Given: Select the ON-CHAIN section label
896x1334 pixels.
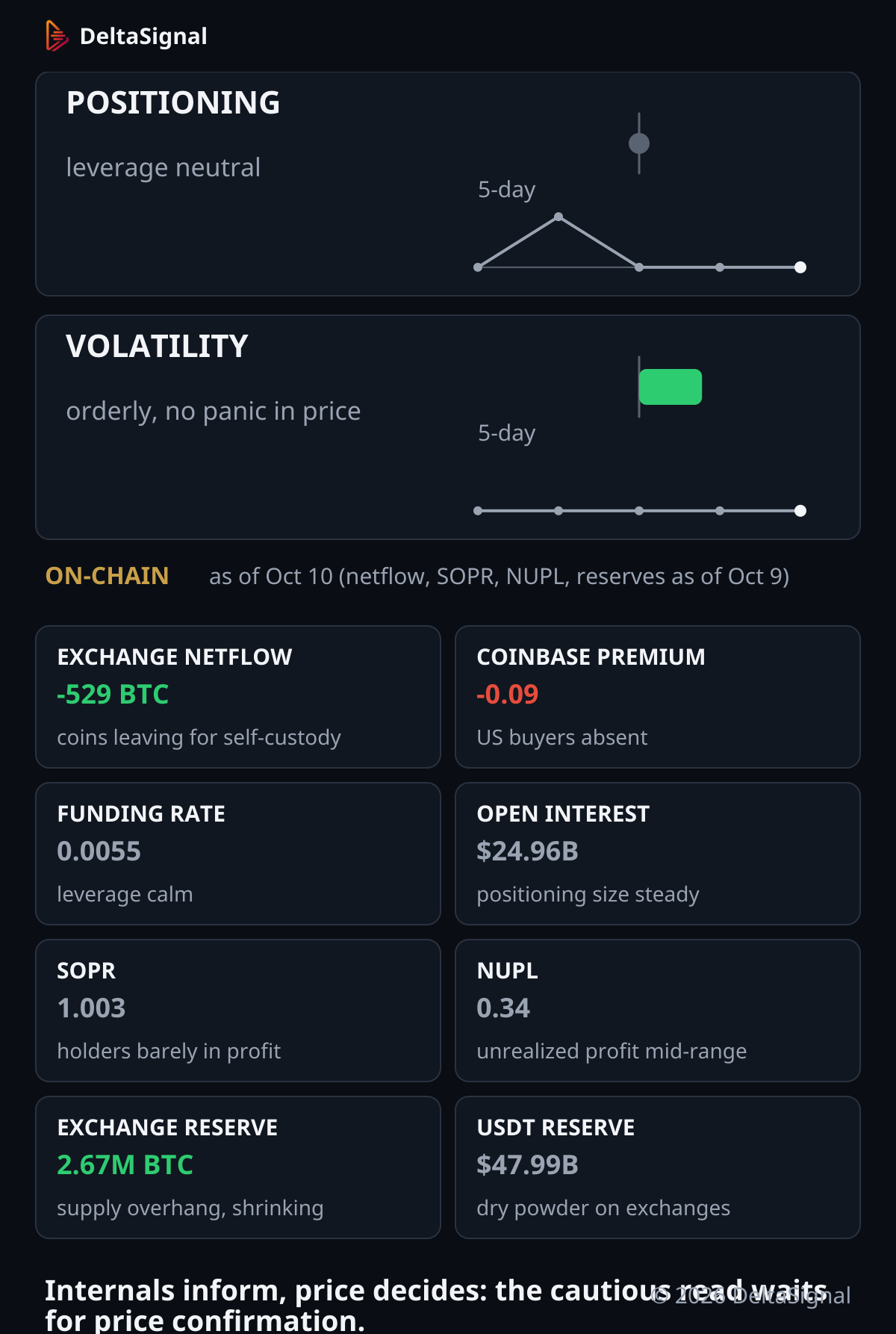Looking at the screenshot, I should (x=107, y=576).
